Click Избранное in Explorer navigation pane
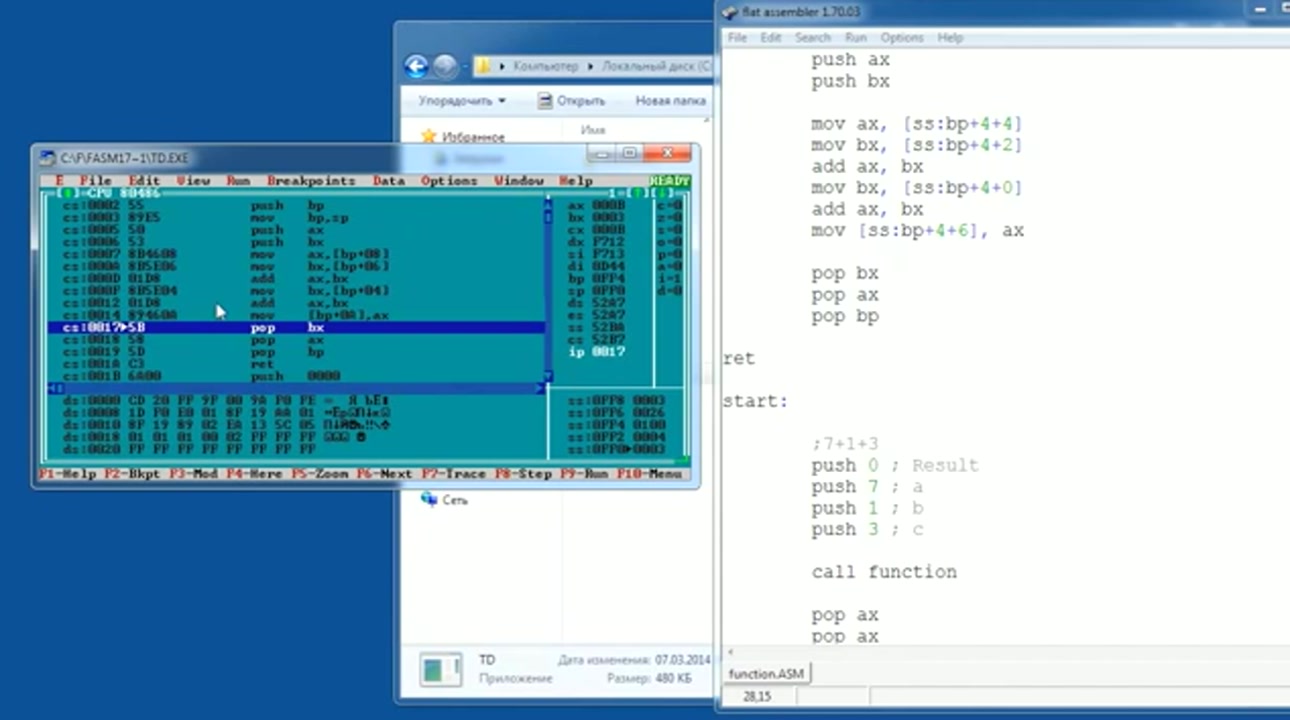 click(474, 137)
